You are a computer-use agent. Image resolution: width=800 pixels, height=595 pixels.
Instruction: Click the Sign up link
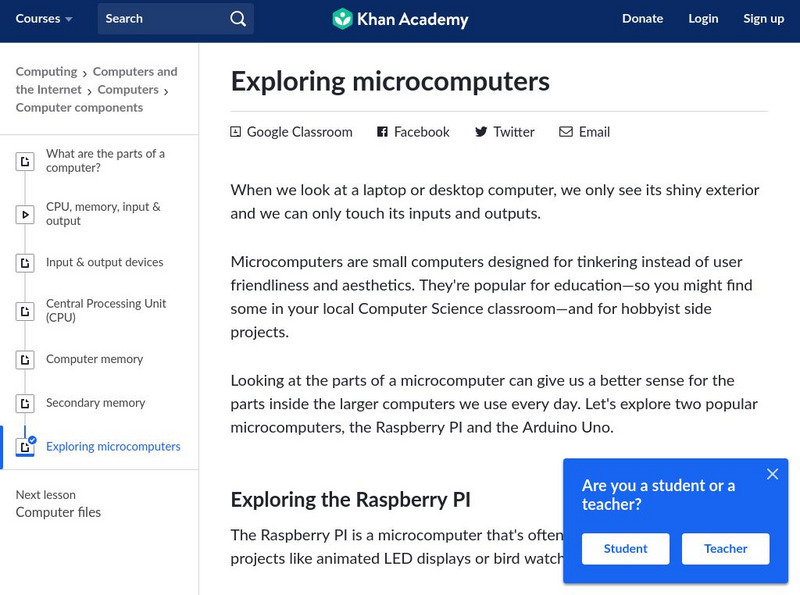pyautogui.click(x=764, y=18)
